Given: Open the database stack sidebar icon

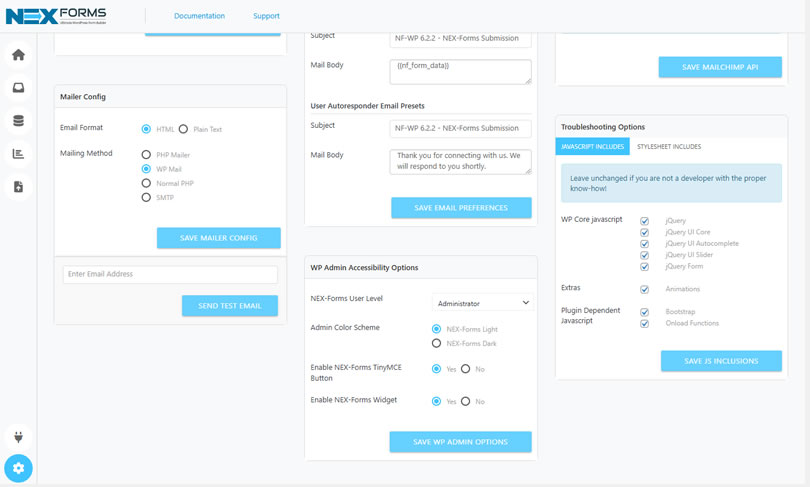Looking at the screenshot, I should (19, 121).
